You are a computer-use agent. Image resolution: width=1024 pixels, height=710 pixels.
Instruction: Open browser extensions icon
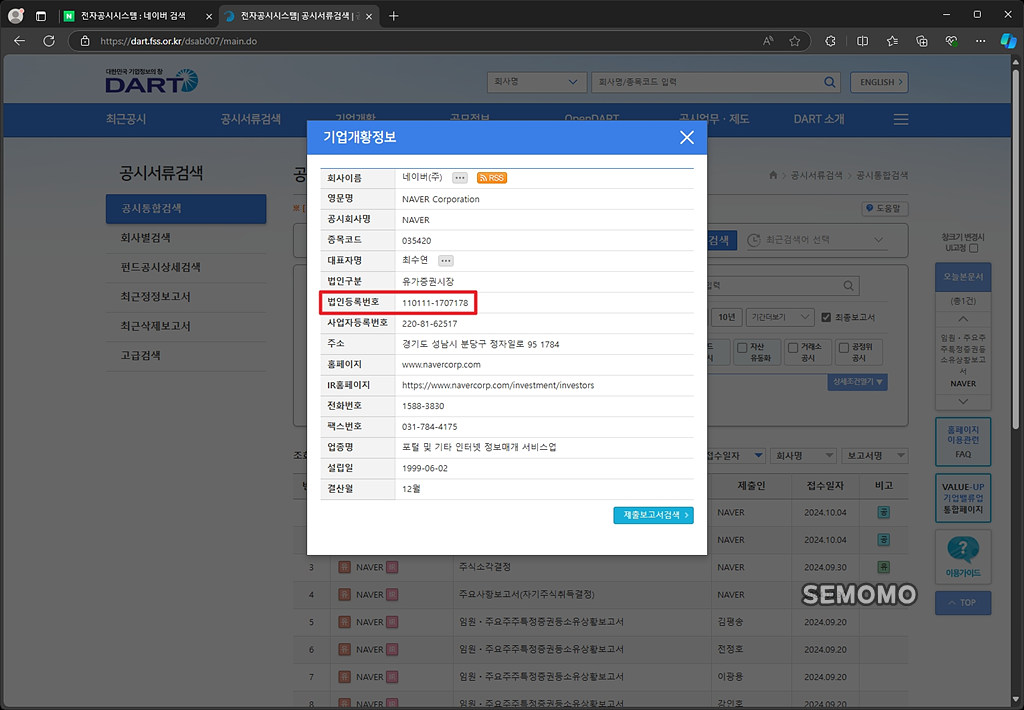830,41
